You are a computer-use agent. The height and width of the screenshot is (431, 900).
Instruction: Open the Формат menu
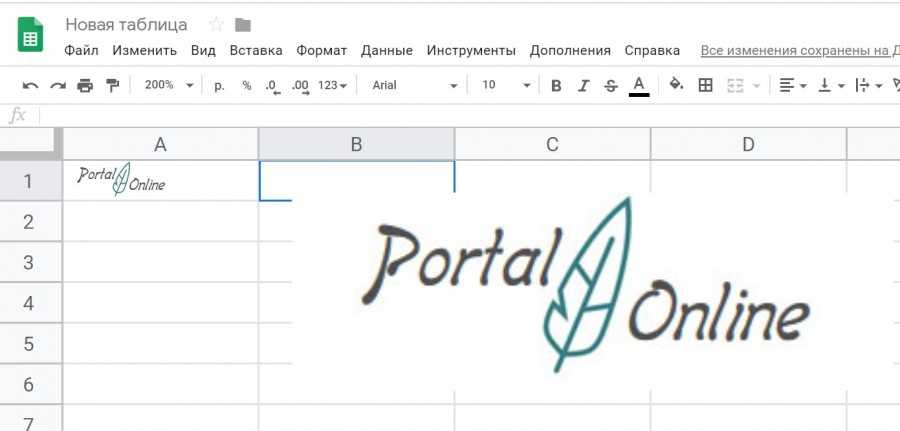click(x=321, y=50)
